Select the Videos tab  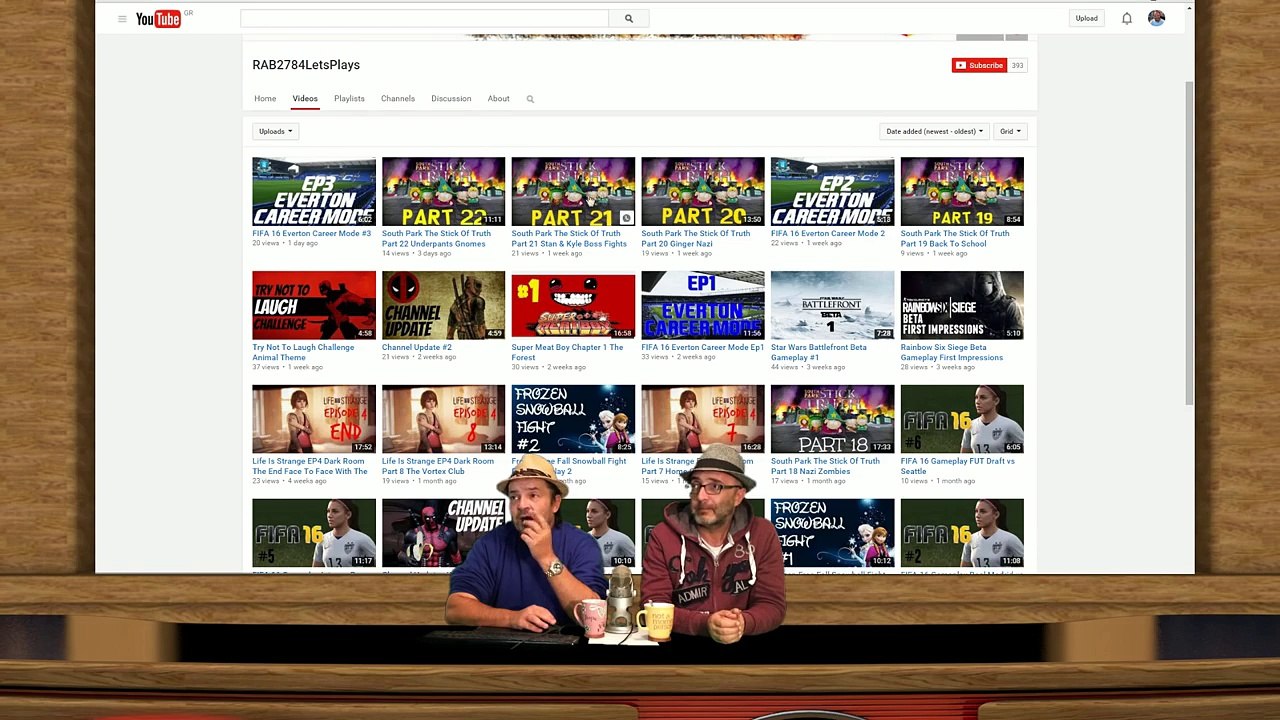[x=305, y=99]
